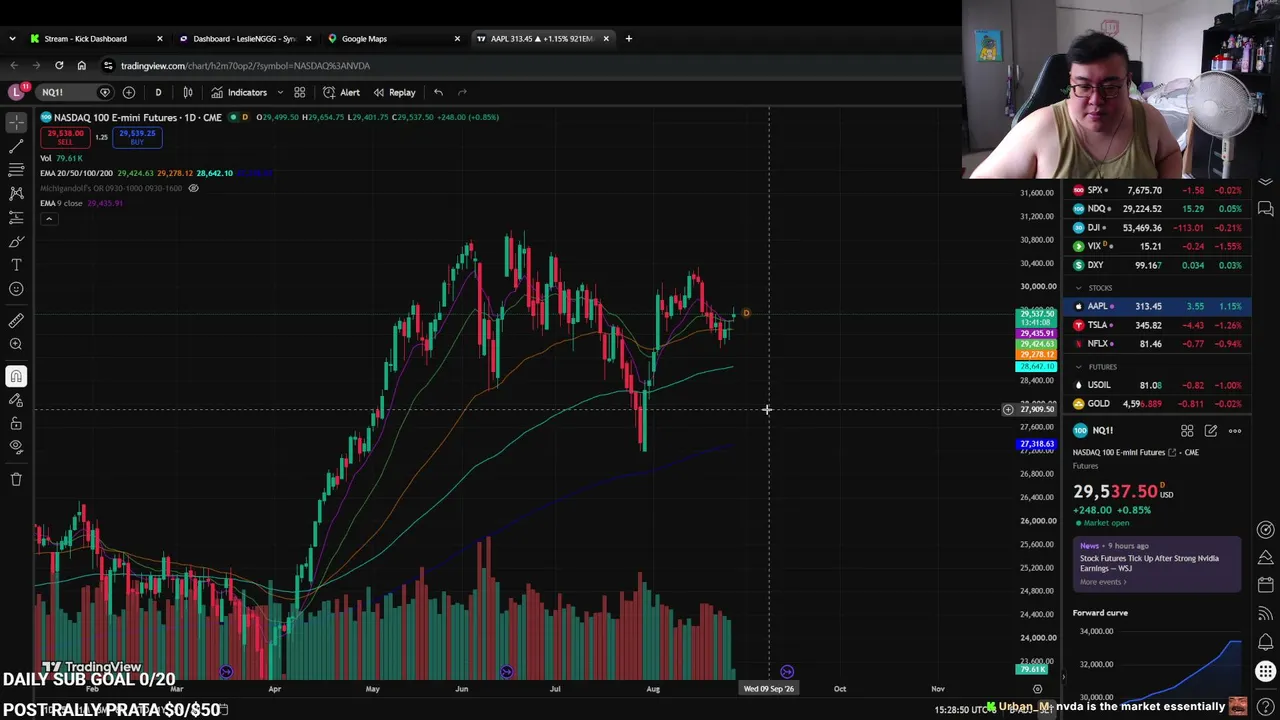Collapse the indicator legend

(x=48, y=218)
